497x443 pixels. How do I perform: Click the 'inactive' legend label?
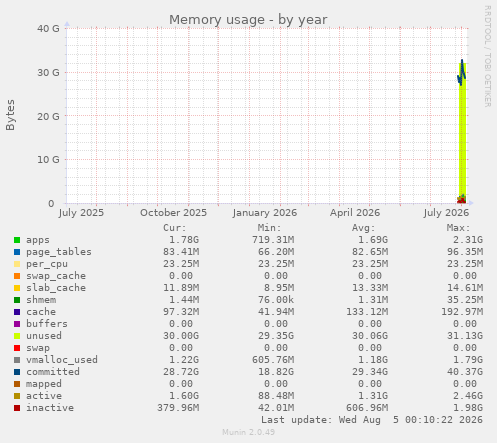50,408
